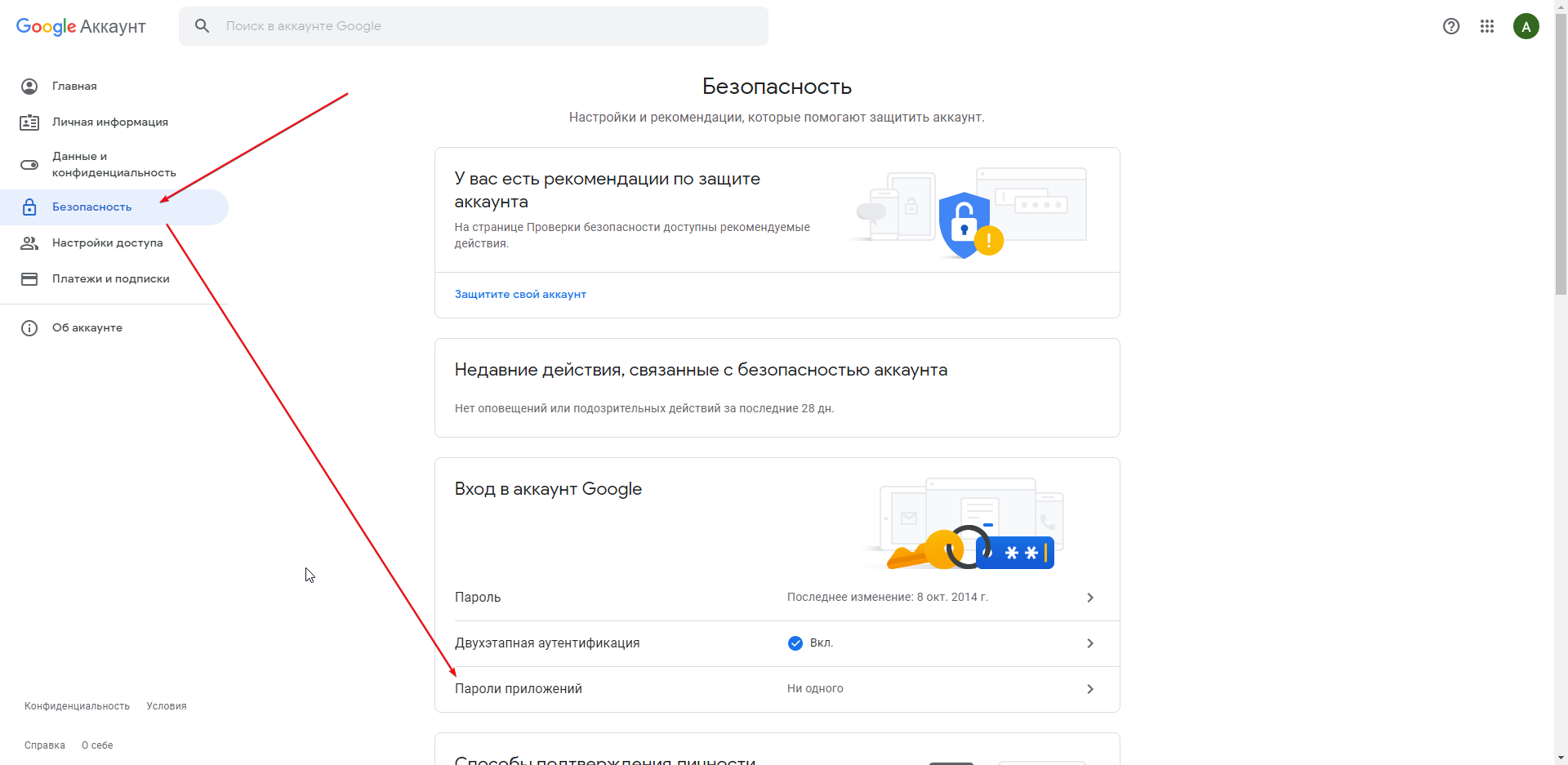1568x765 pixels.
Task: Open Настройки доступа menu item
Action: (x=114, y=242)
